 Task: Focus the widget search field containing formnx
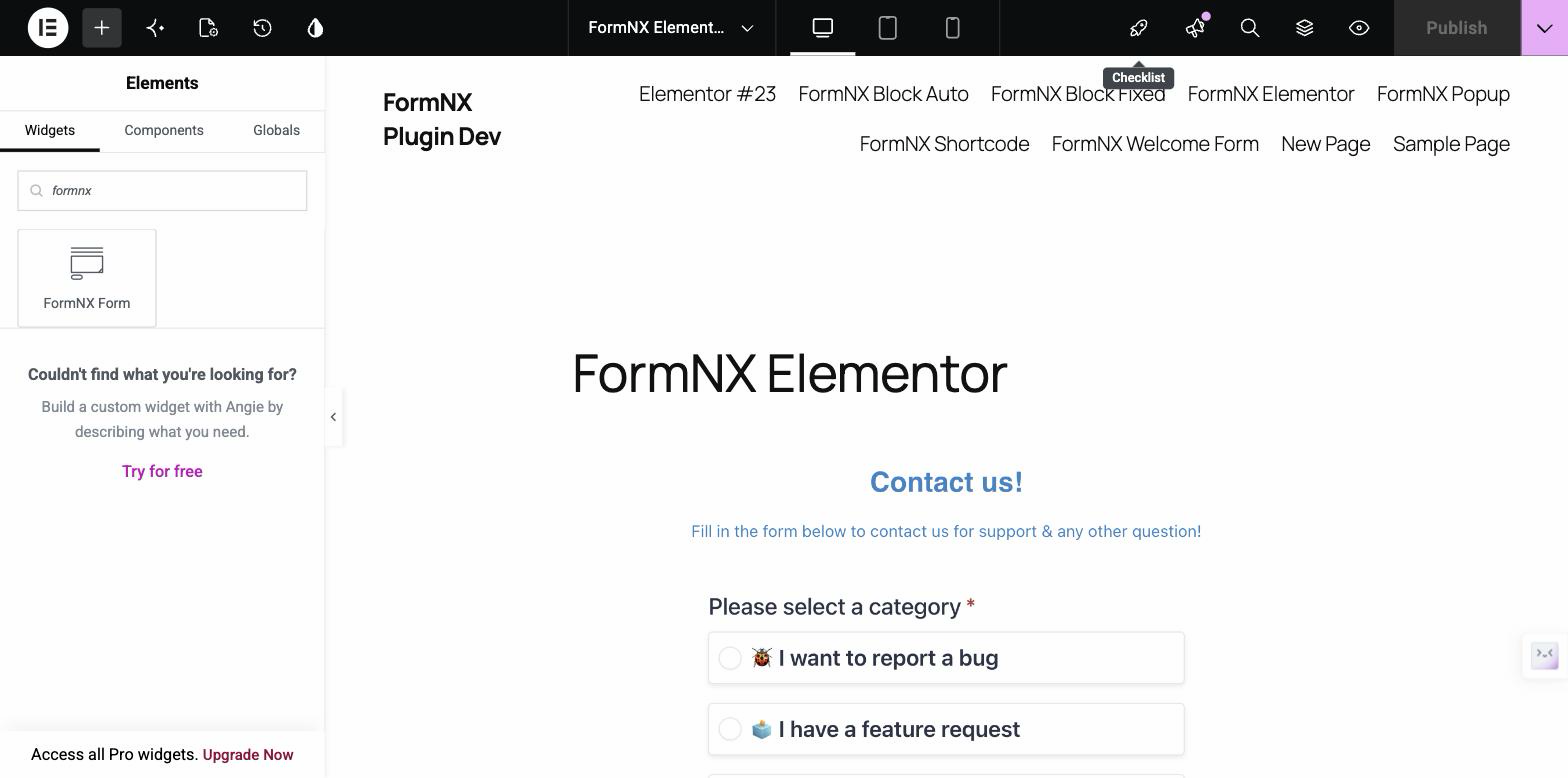pos(162,191)
